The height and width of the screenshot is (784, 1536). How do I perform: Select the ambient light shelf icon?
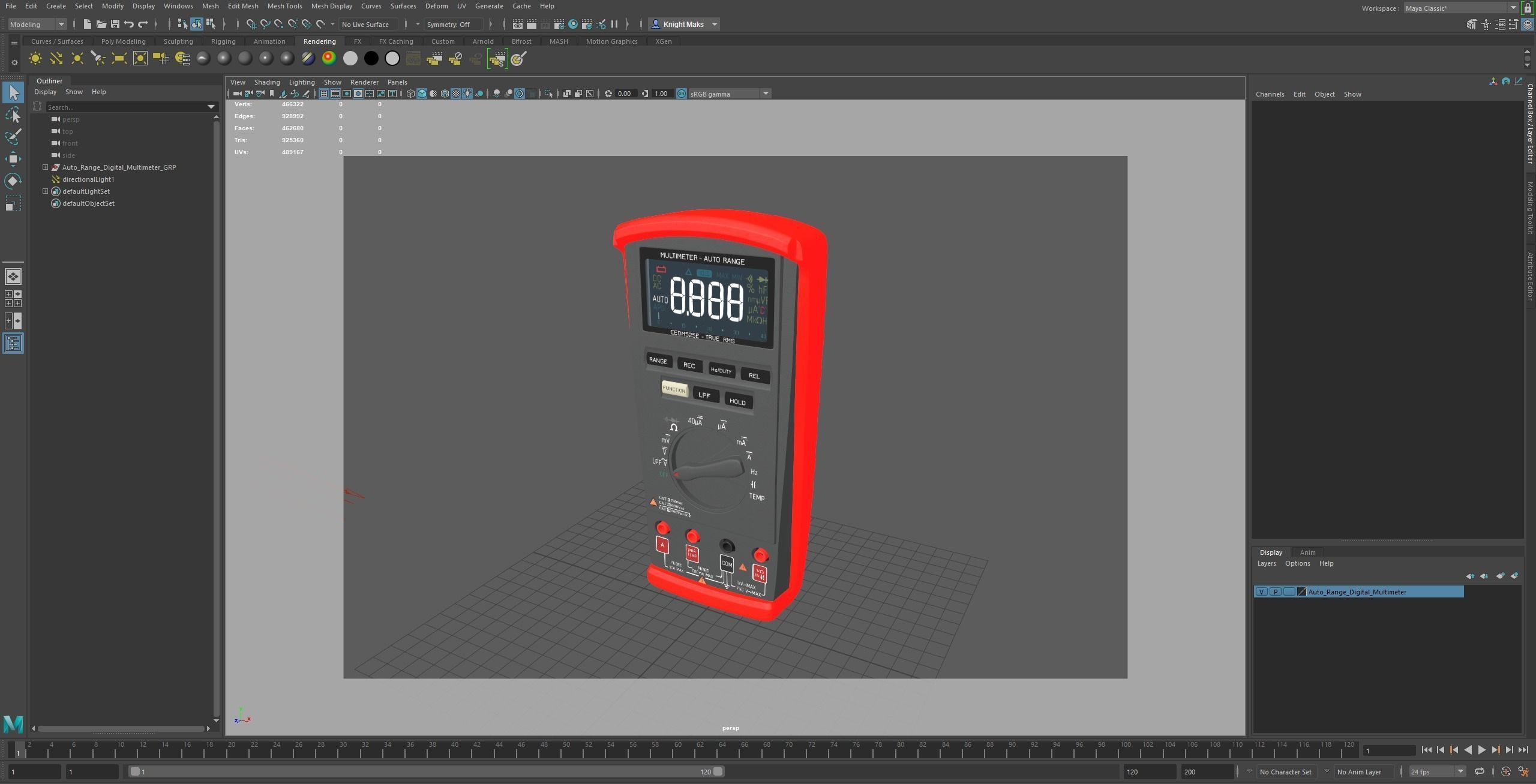[x=35, y=59]
